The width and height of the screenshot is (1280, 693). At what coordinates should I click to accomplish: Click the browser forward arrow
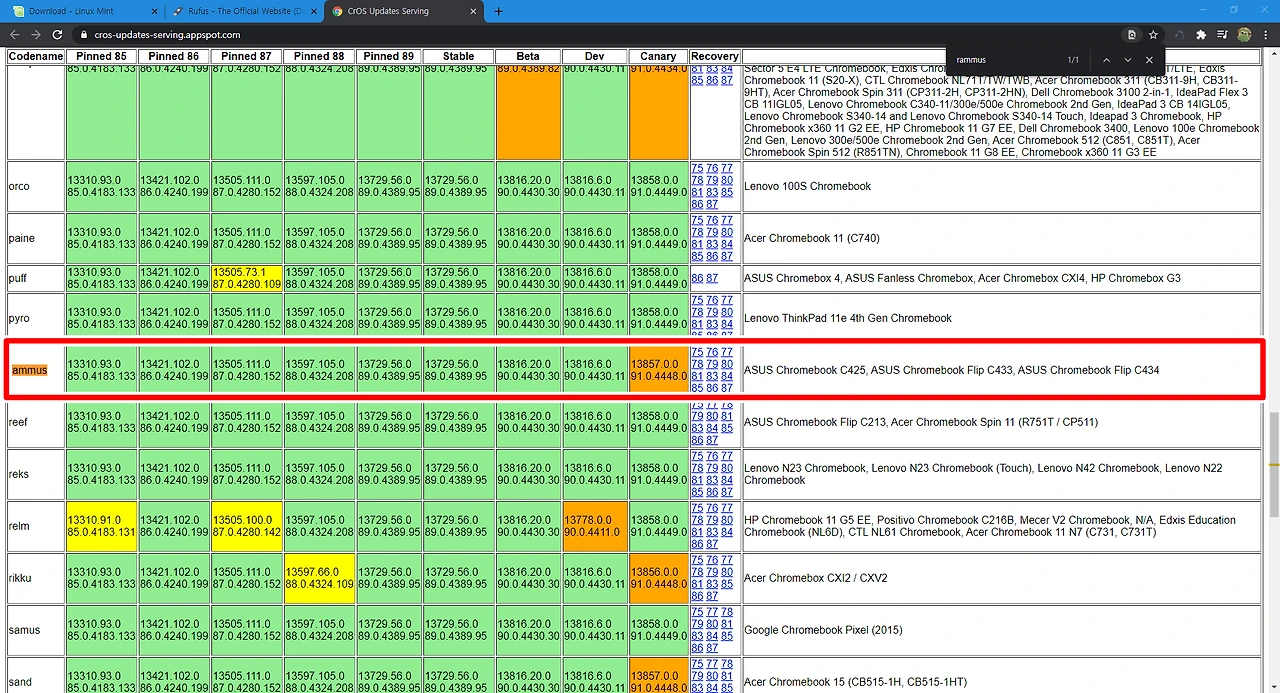coord(35,34)
